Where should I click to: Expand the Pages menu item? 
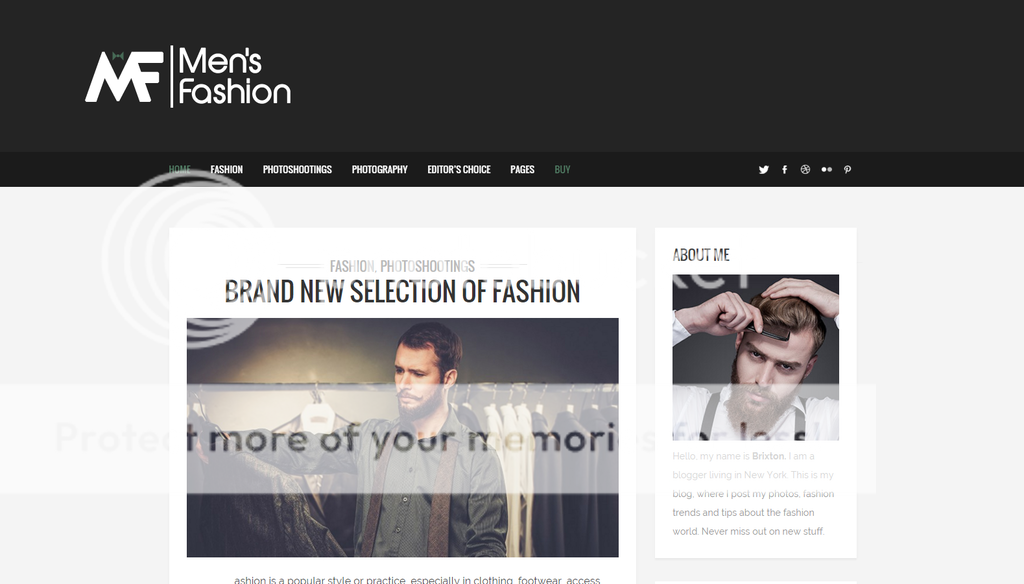(x=522, y=170)
